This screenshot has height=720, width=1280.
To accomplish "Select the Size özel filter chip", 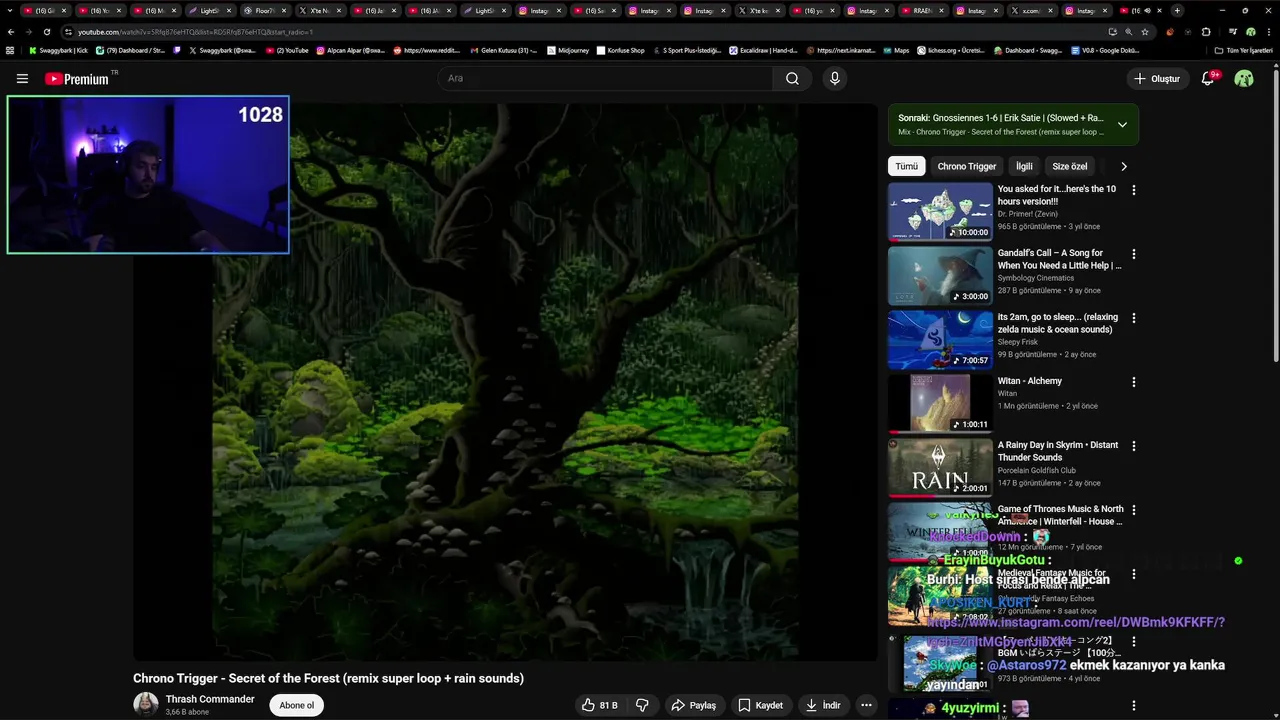I will pos(1069,167).
